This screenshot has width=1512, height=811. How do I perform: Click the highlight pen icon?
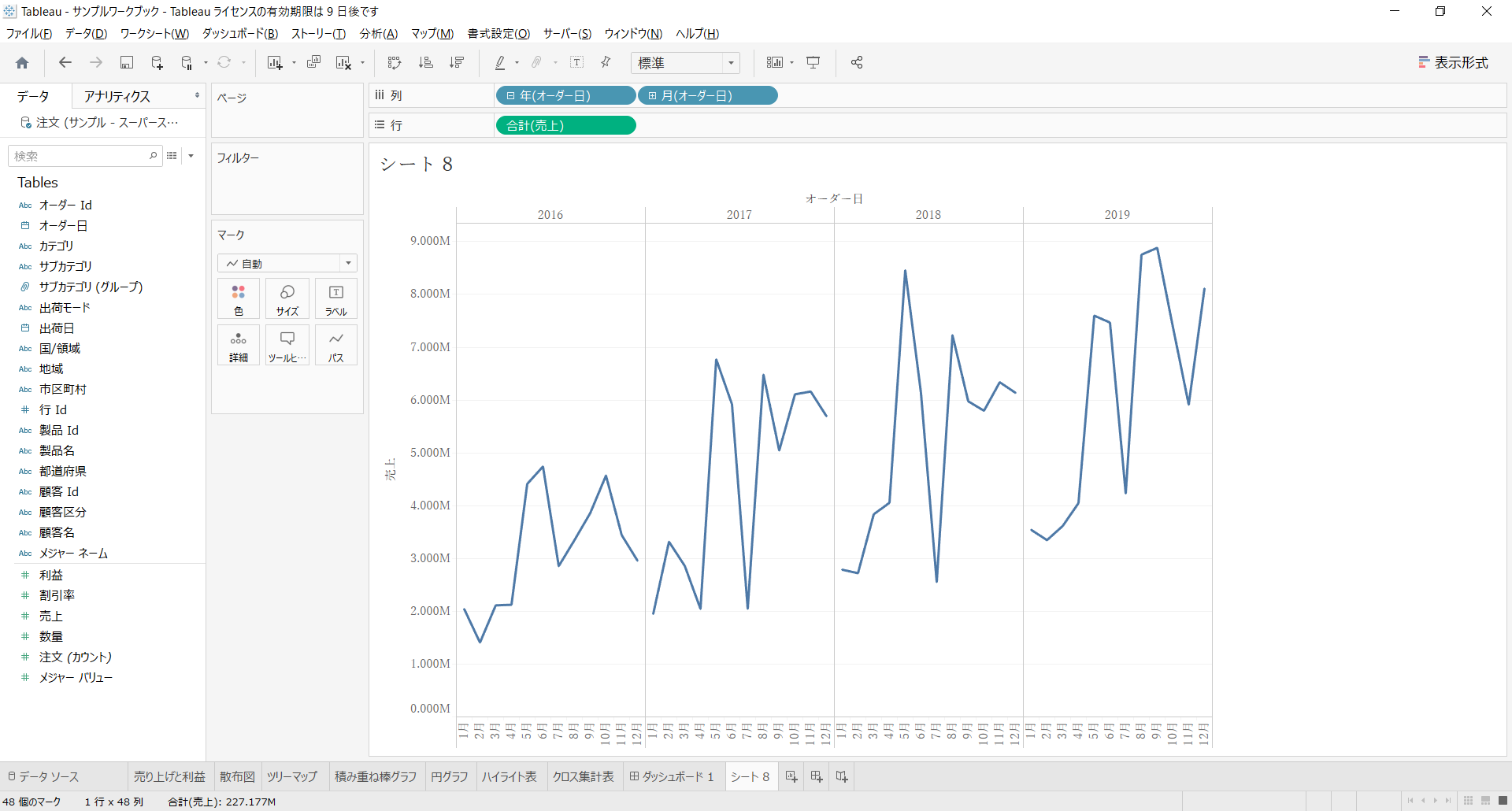pyautogui.click(x=500, y=63)
